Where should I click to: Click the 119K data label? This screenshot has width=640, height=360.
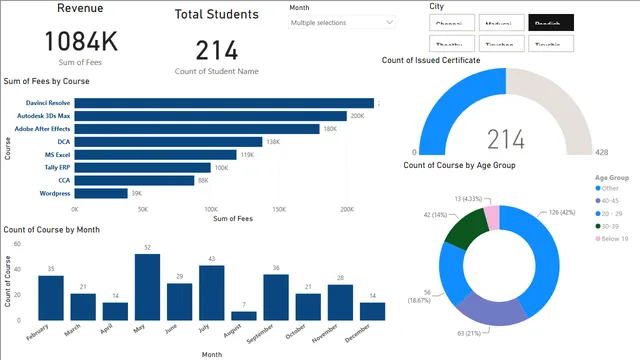pos(247,155)
